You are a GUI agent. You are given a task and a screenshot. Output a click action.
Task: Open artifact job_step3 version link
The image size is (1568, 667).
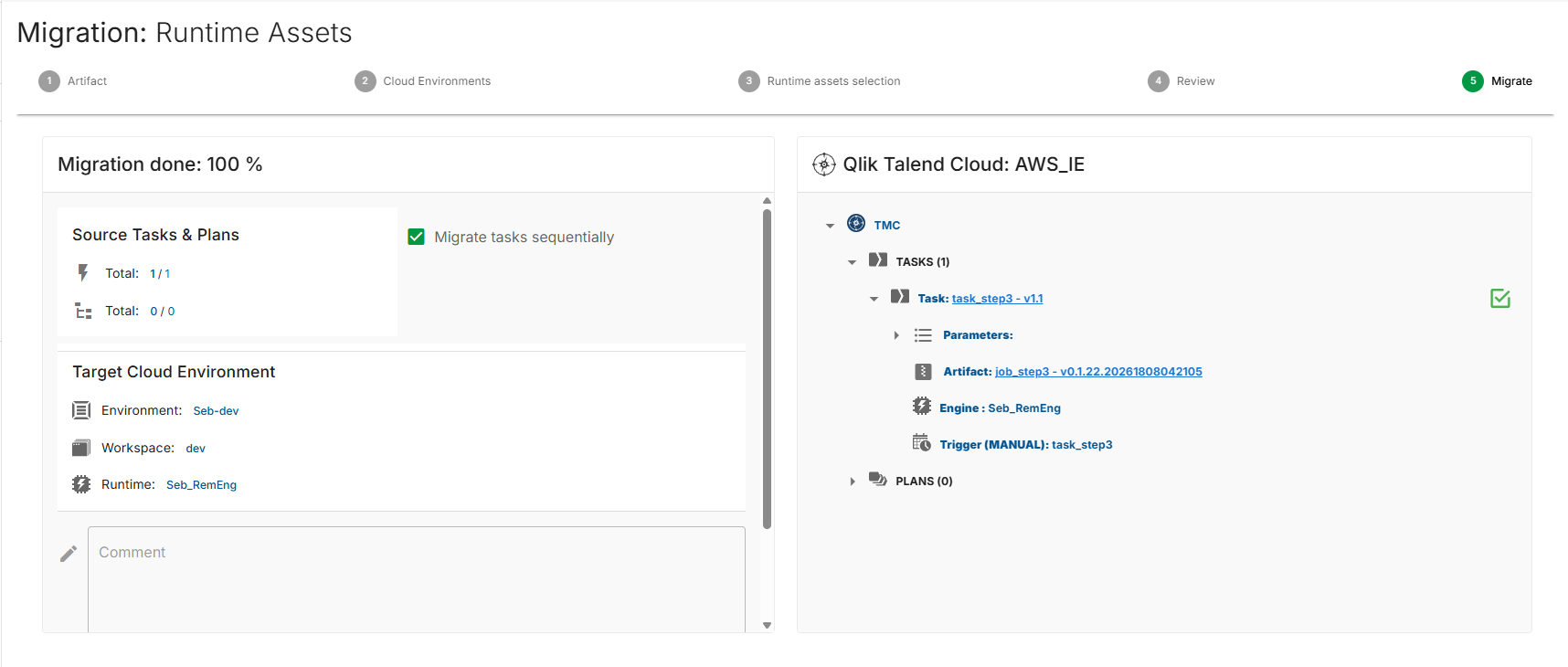tap(1098, 372)
